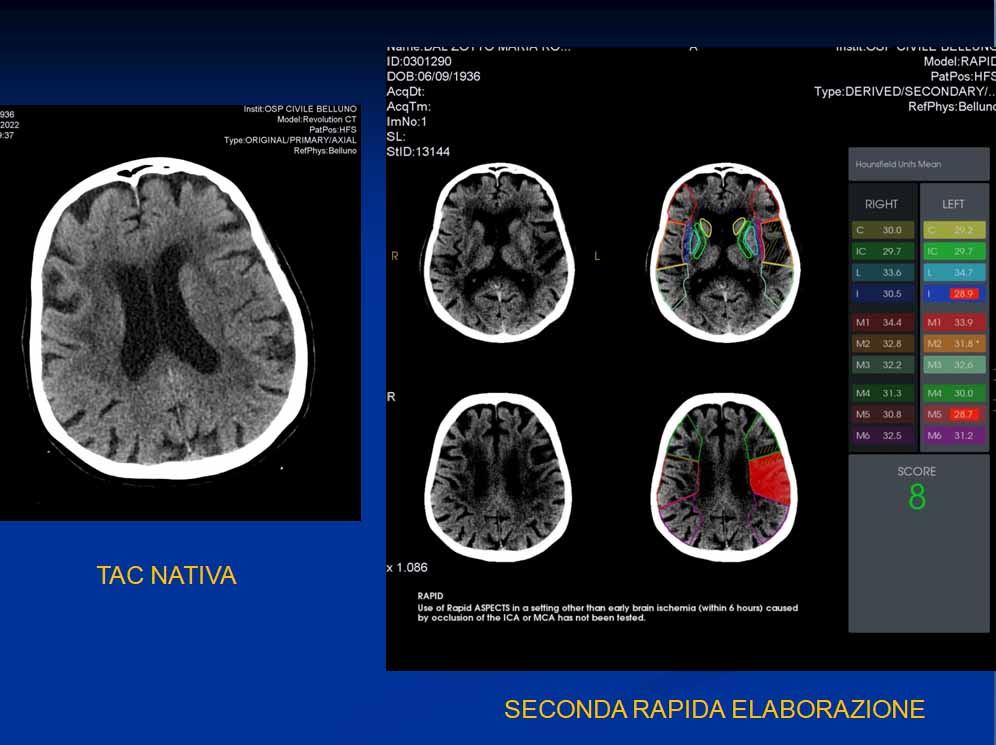Select the right M1 row valued 34.4

pos(881,322)
